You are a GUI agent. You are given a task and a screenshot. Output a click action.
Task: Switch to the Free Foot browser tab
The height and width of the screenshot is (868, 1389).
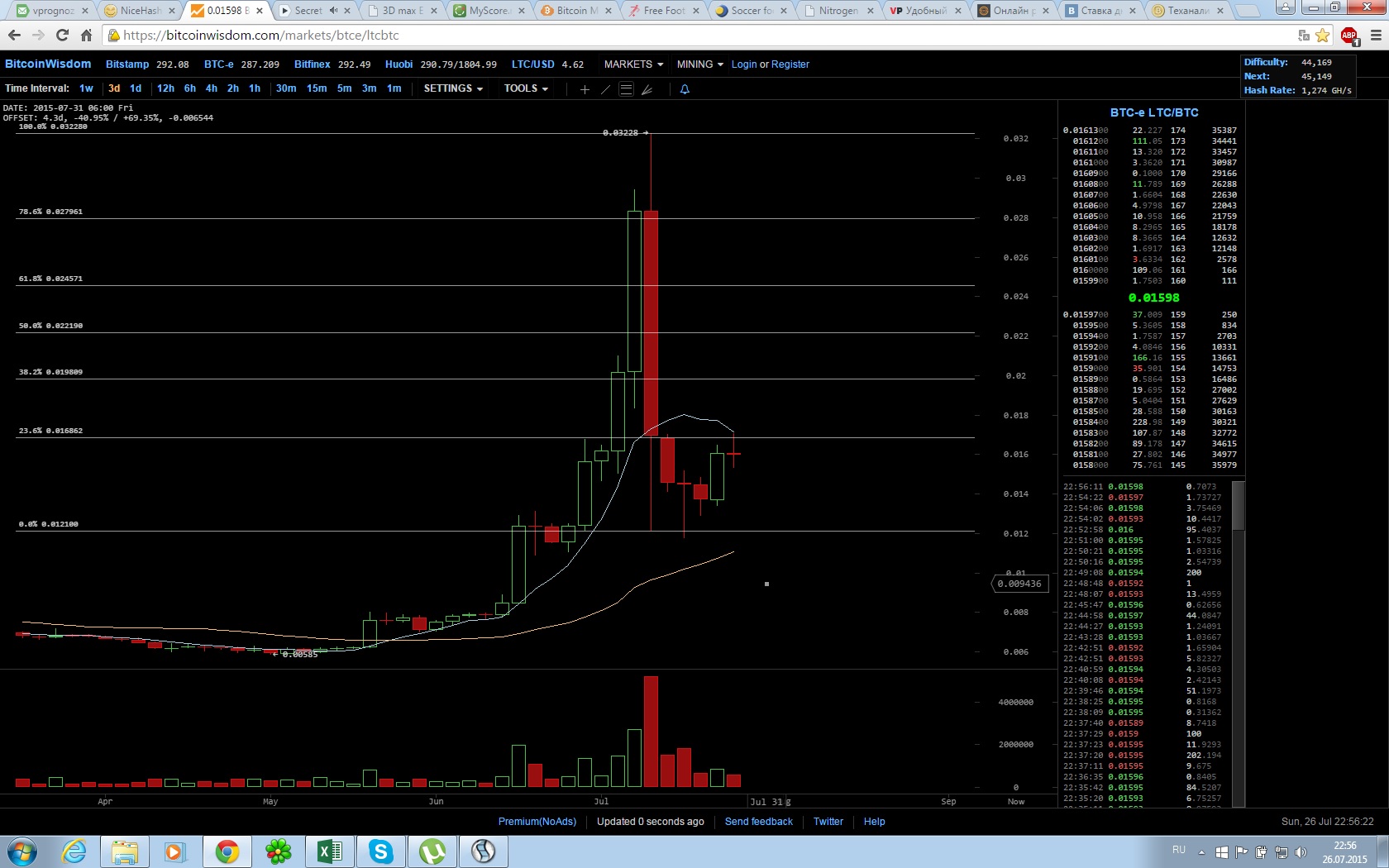pos(663,11)
